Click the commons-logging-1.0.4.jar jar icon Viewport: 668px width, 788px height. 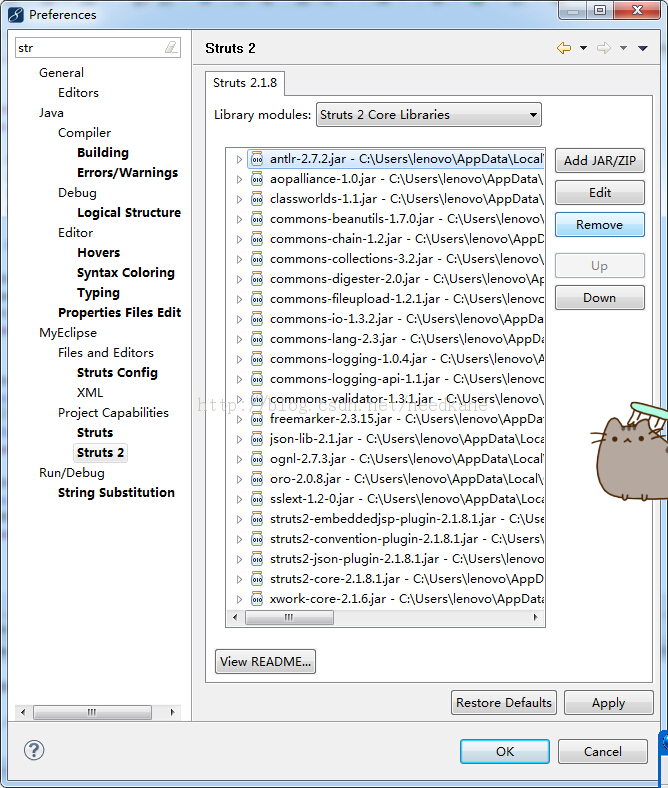pyautogui.click(x=257, y=359)
